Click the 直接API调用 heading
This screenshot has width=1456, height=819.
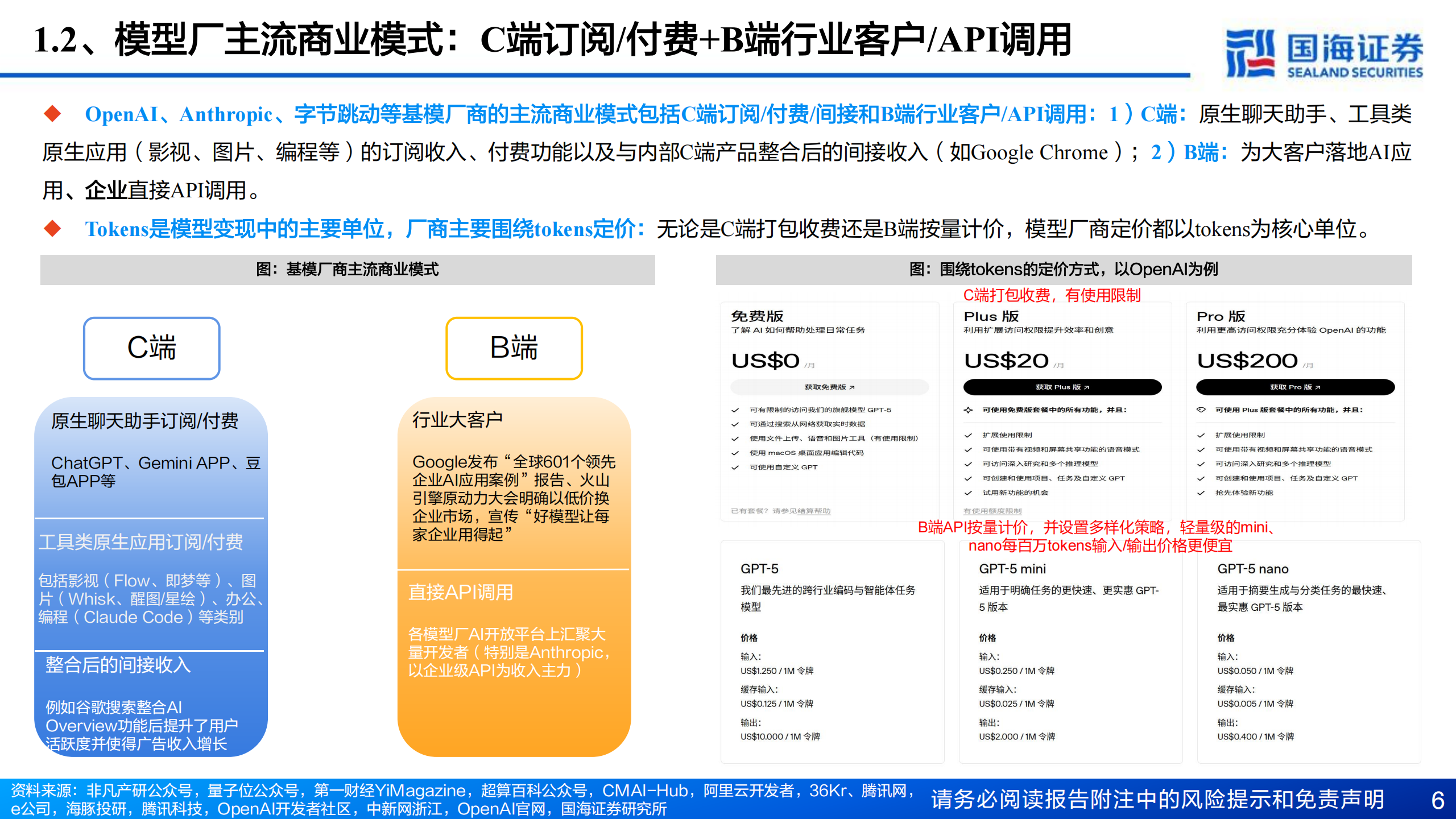click(461, 593)
